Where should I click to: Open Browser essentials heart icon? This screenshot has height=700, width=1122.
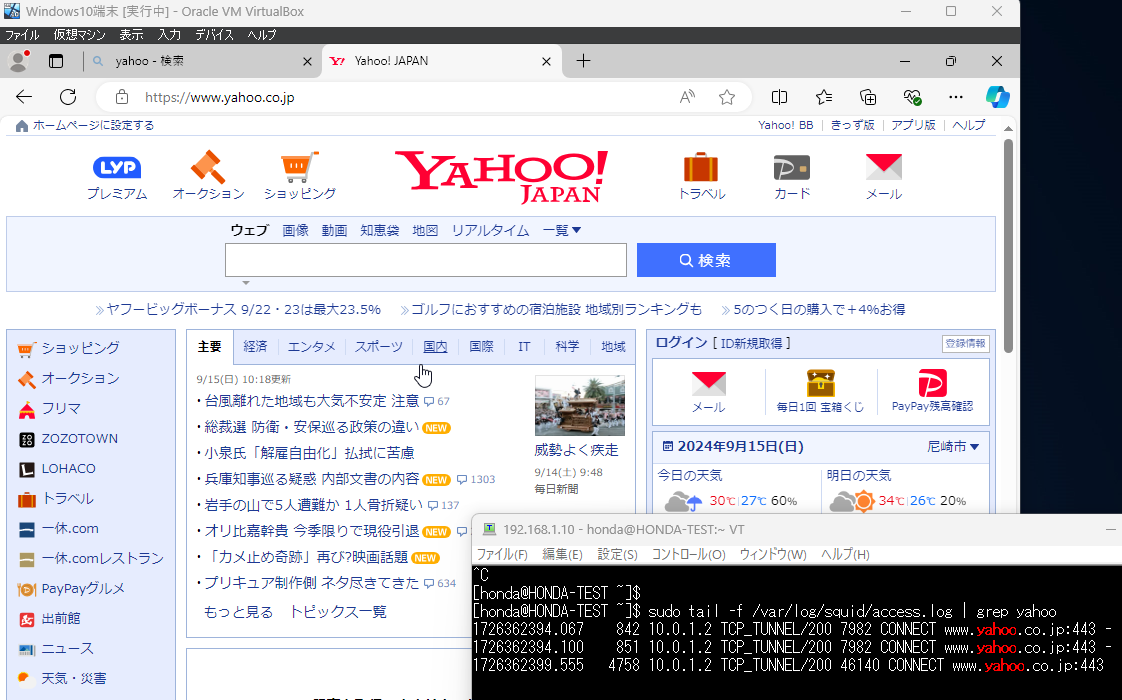click(912, 97)
